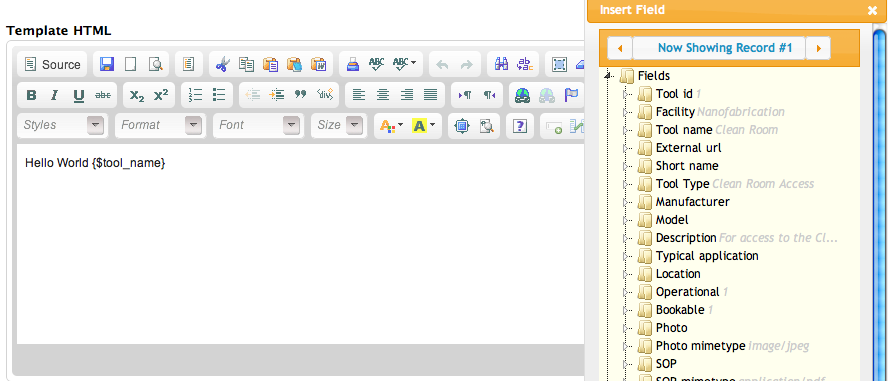
Task: Create a Div container
Action: point(325,95)
